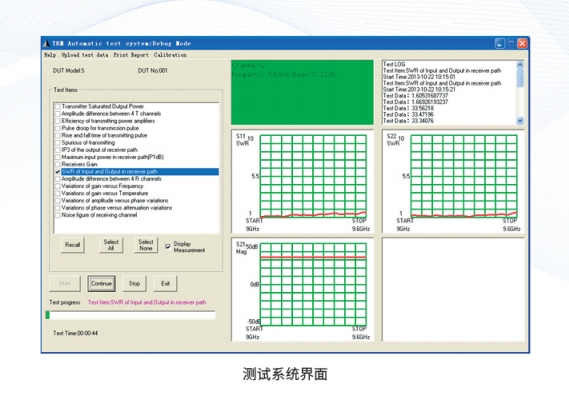Check Pulse droop for transmission pulse
The width and height of the screenshot is (569, 399).
coord(57,128)
